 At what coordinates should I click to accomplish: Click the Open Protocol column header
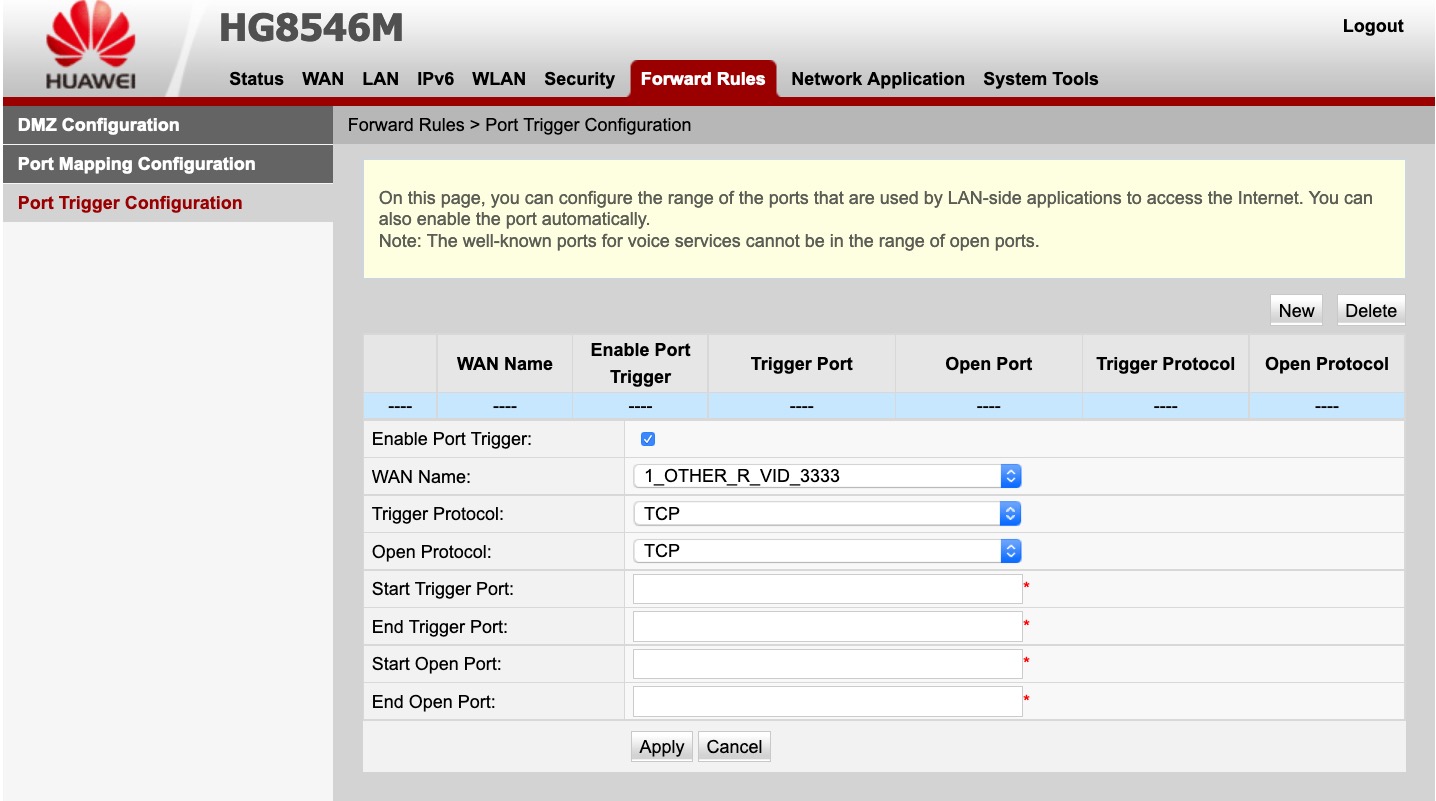click(1327, 364)
